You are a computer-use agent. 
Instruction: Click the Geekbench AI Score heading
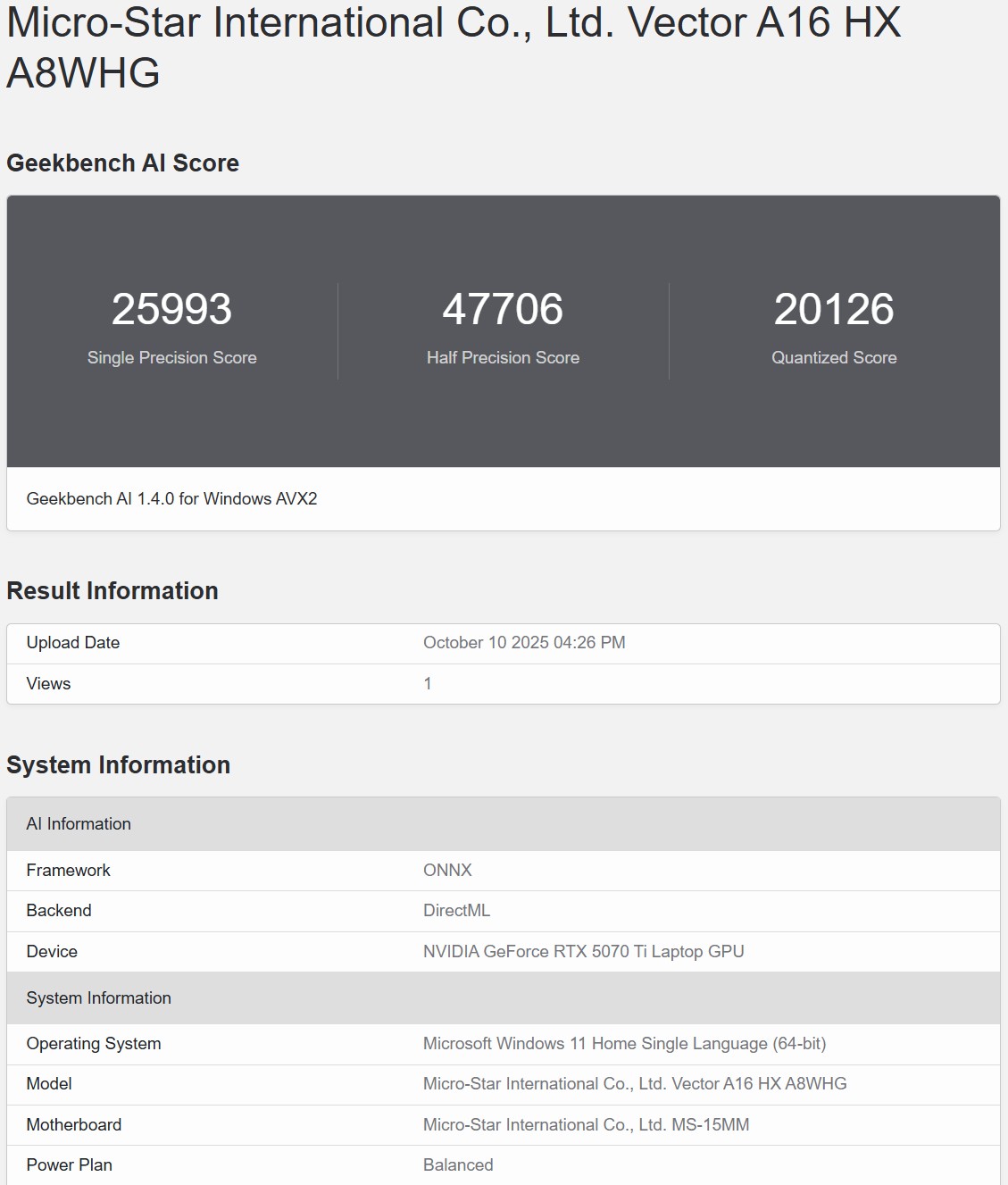tap(122, 163)
